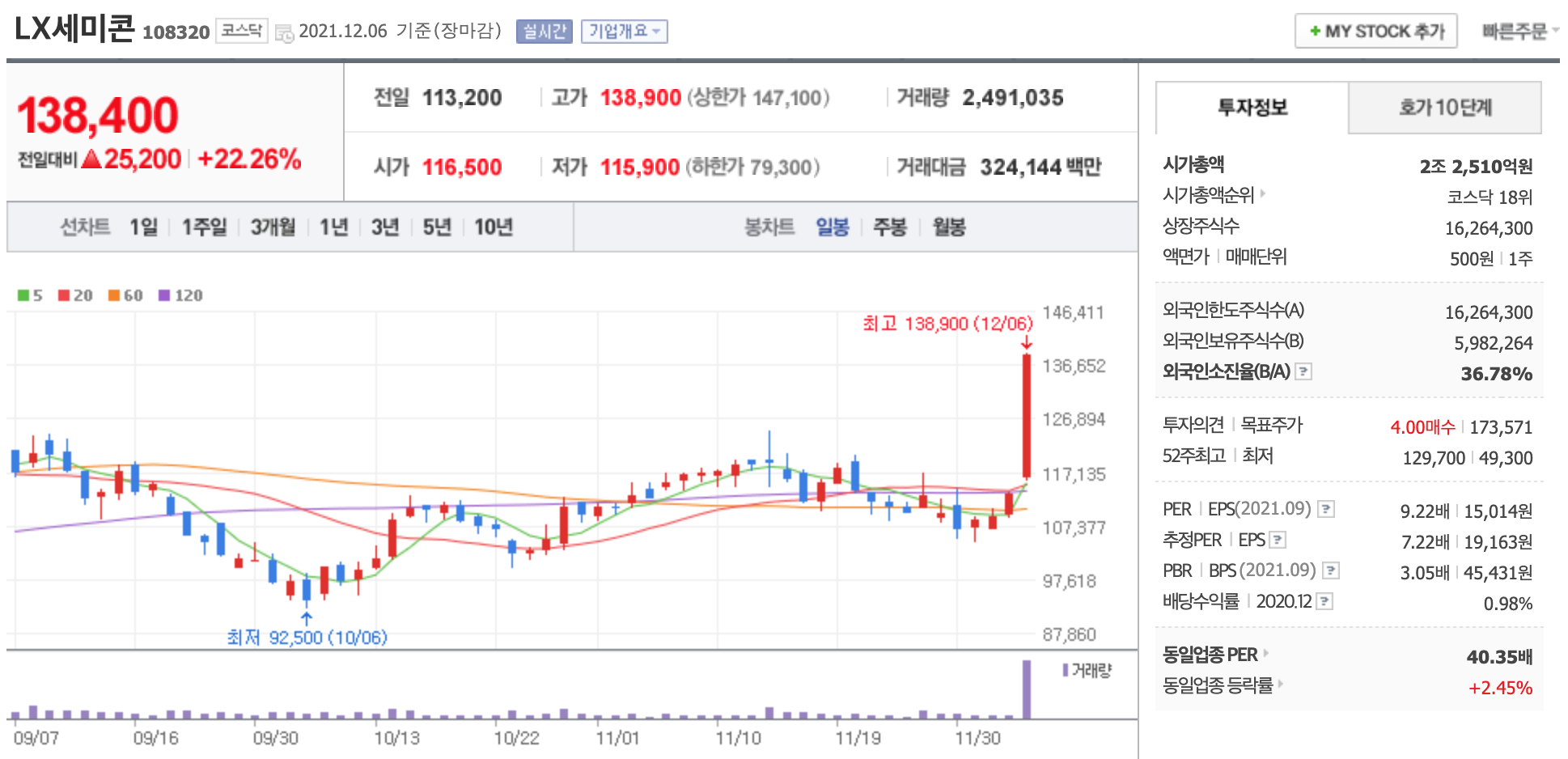Screen dimensions: 1568x759
Task: Click the 52주최고 value 129,700
Action: 1434,458
